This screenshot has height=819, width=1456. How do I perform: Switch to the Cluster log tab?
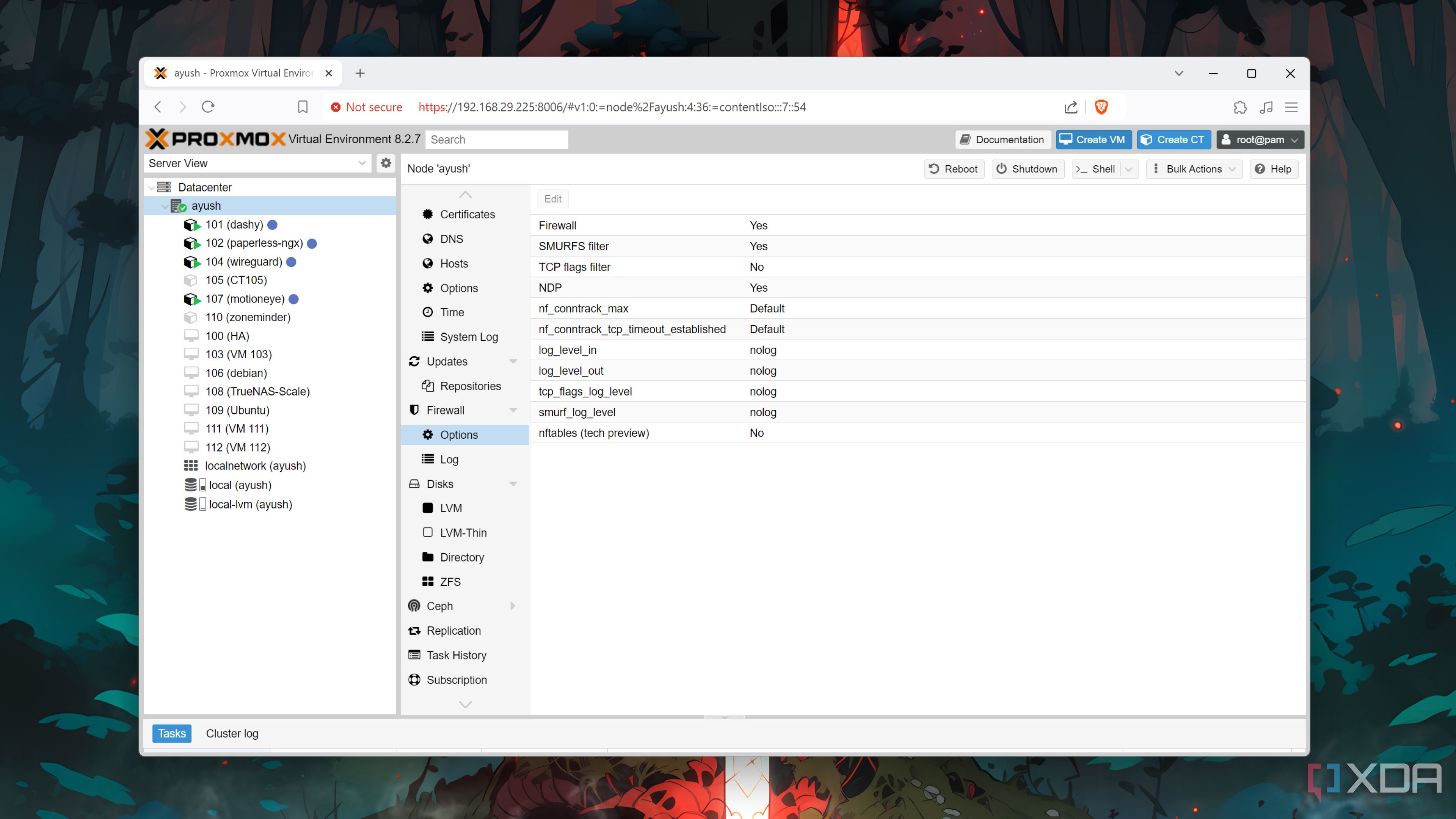[x=232, y=733]
